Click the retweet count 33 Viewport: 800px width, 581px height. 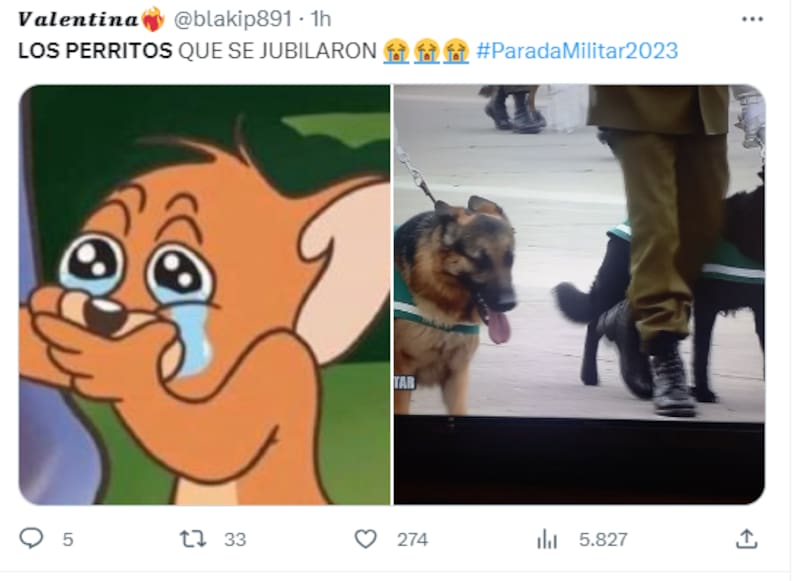tap(235, 540)
